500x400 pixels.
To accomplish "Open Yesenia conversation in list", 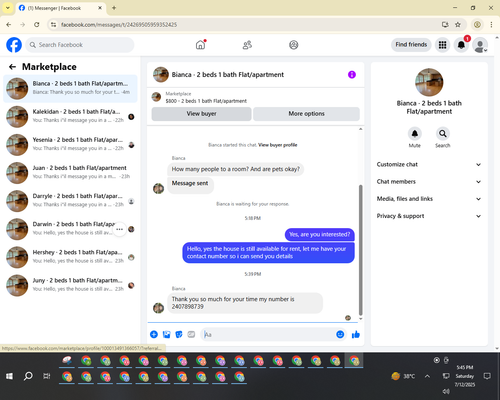I will 70,145.
